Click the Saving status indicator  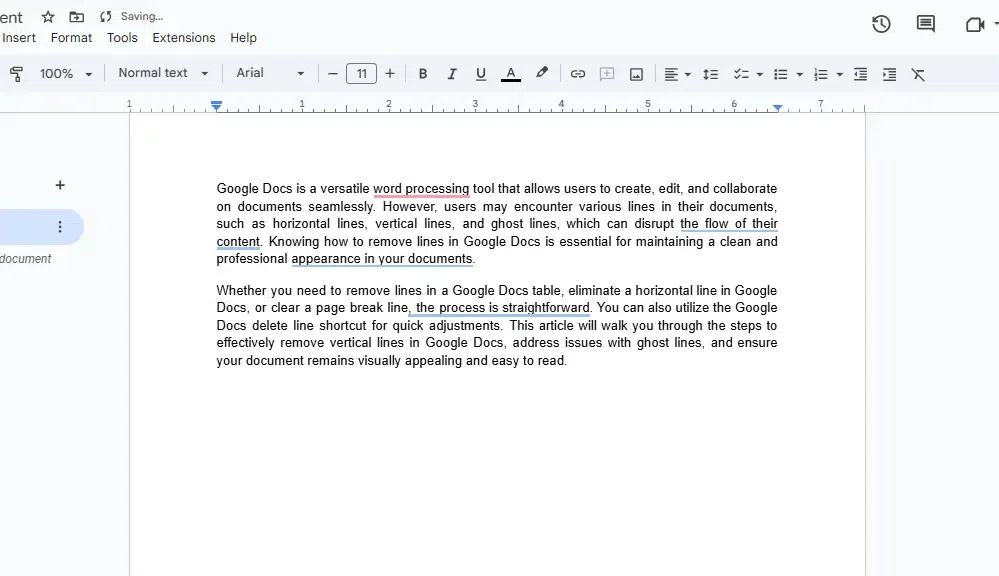132,17
